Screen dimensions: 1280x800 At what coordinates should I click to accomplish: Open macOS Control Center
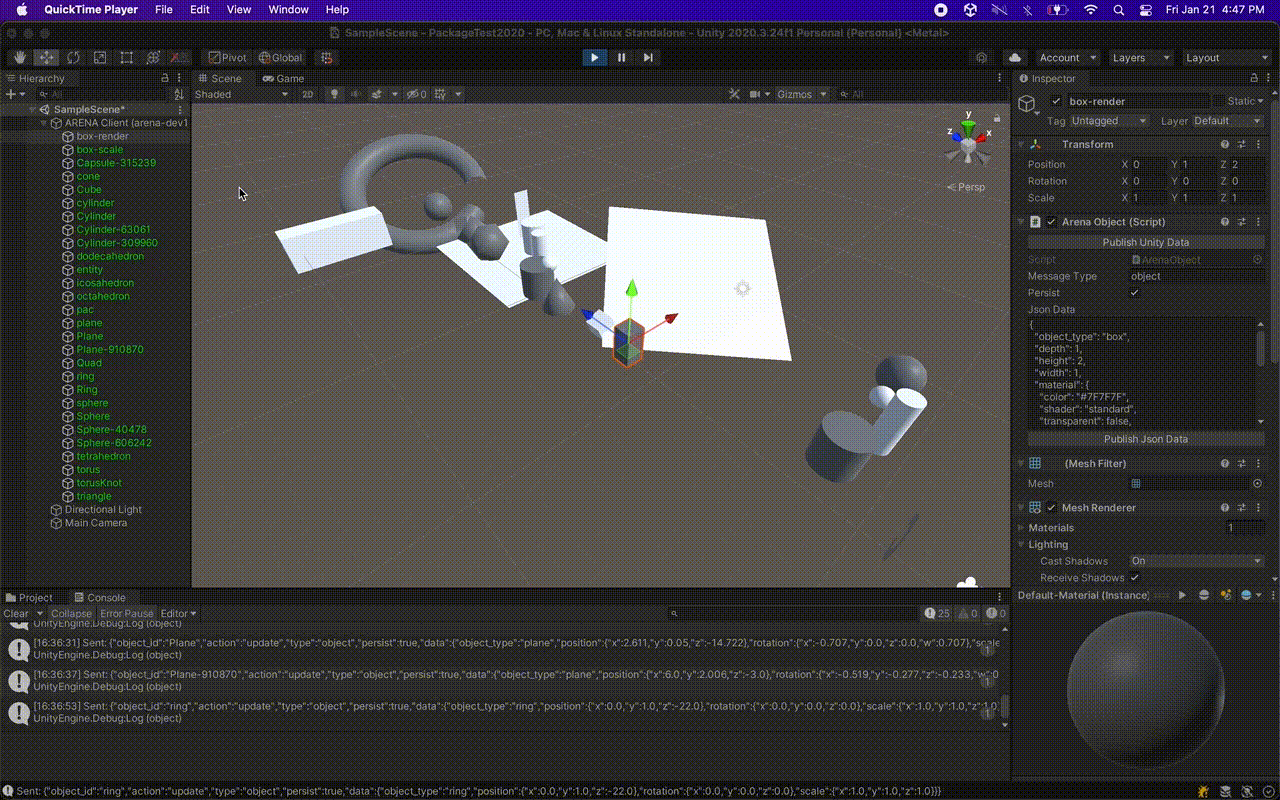(x=1146, y=9)
